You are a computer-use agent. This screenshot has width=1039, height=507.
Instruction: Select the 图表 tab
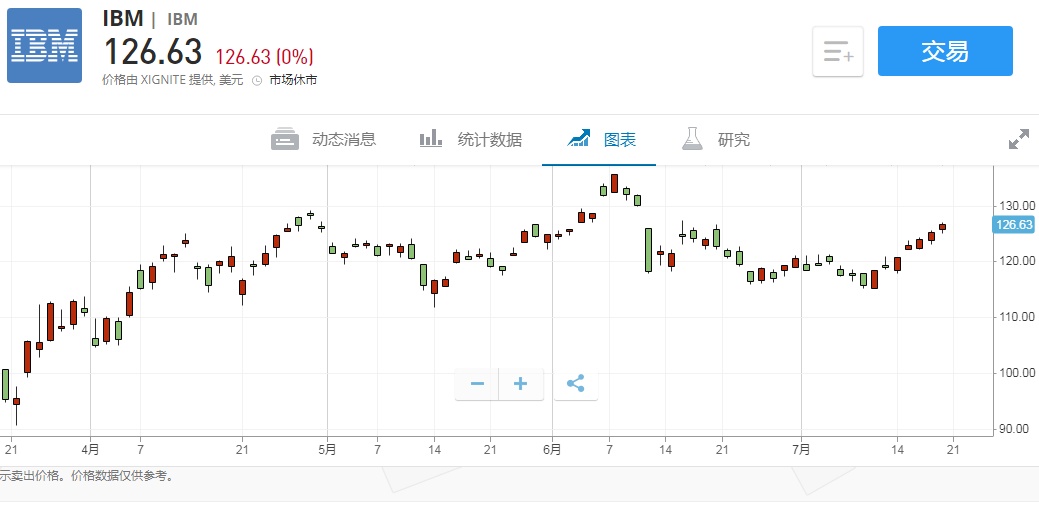pyautogui.click(x=619, y=140)
